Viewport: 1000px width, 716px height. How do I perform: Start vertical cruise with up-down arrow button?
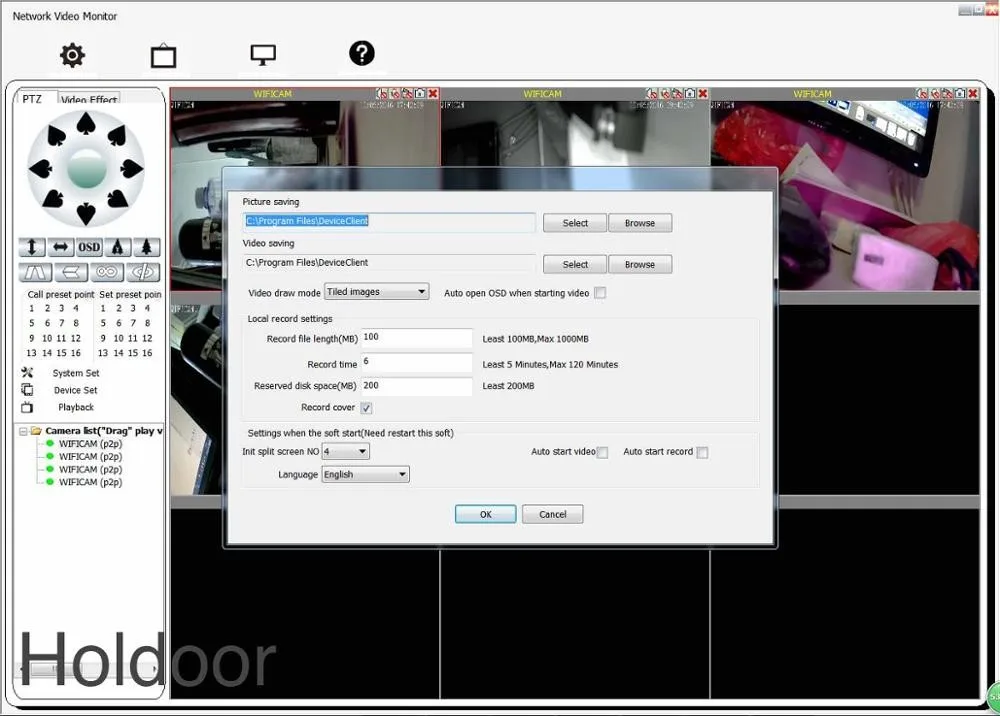32,247
